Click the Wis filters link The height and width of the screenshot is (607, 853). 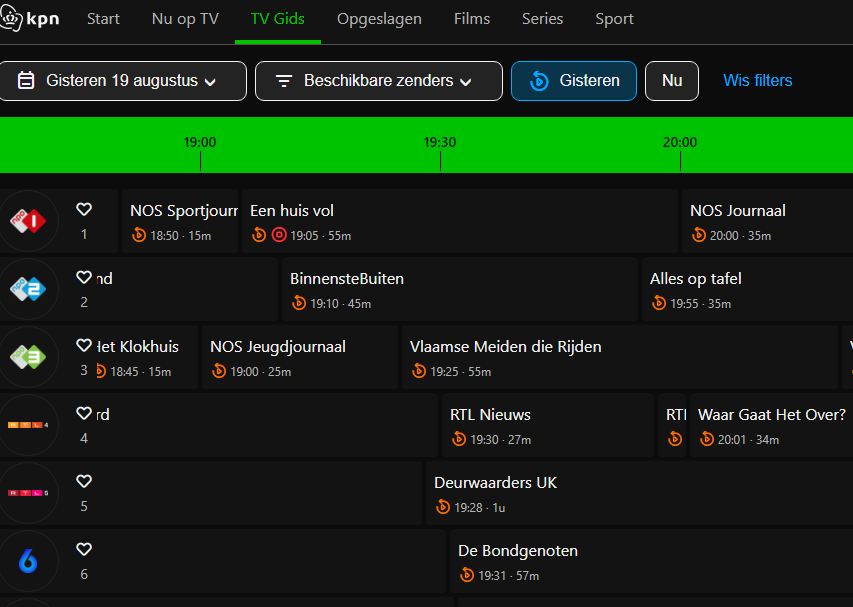(x=757, y=80)
